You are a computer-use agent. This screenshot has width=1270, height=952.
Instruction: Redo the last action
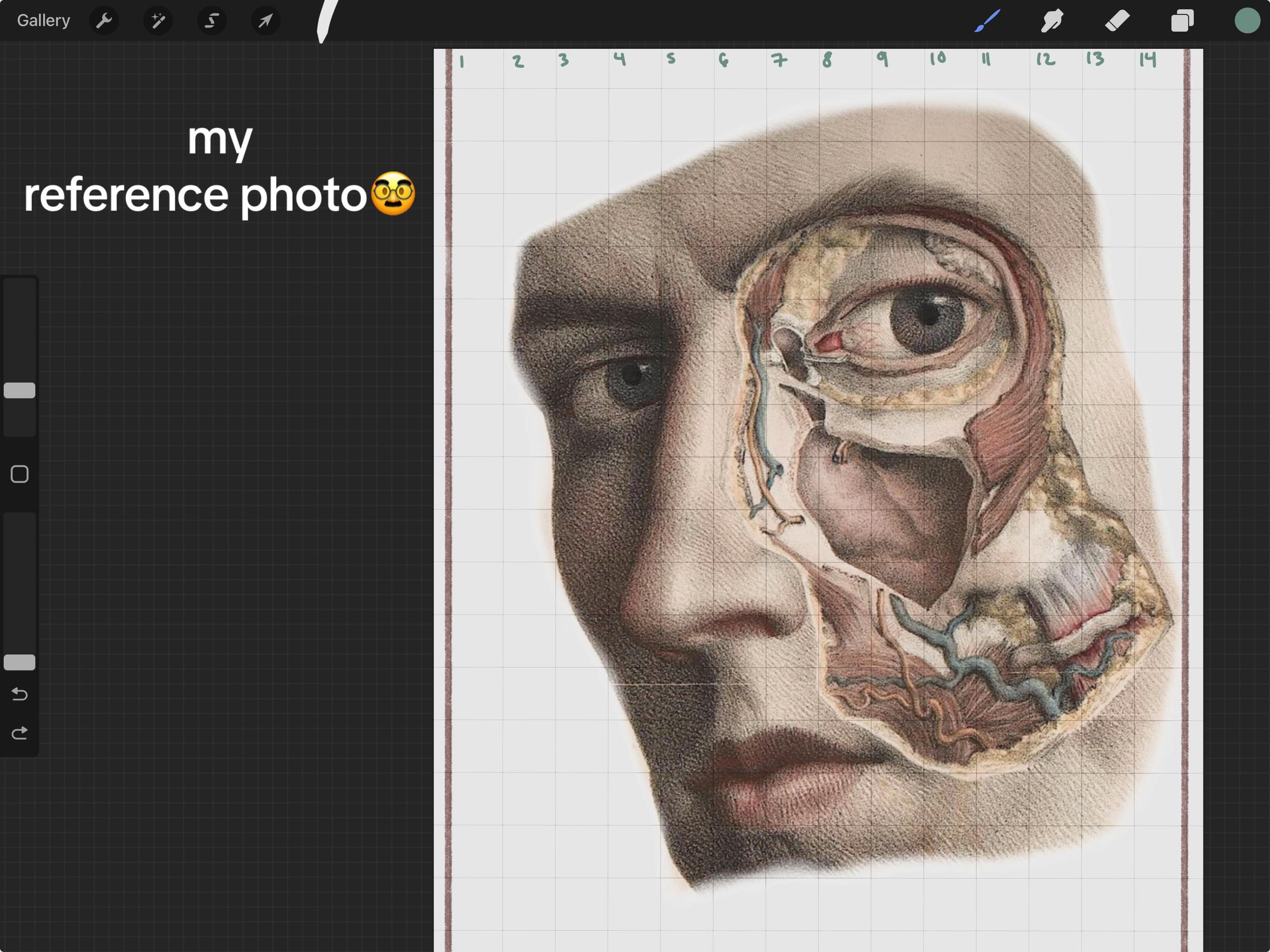pos(20,733)
